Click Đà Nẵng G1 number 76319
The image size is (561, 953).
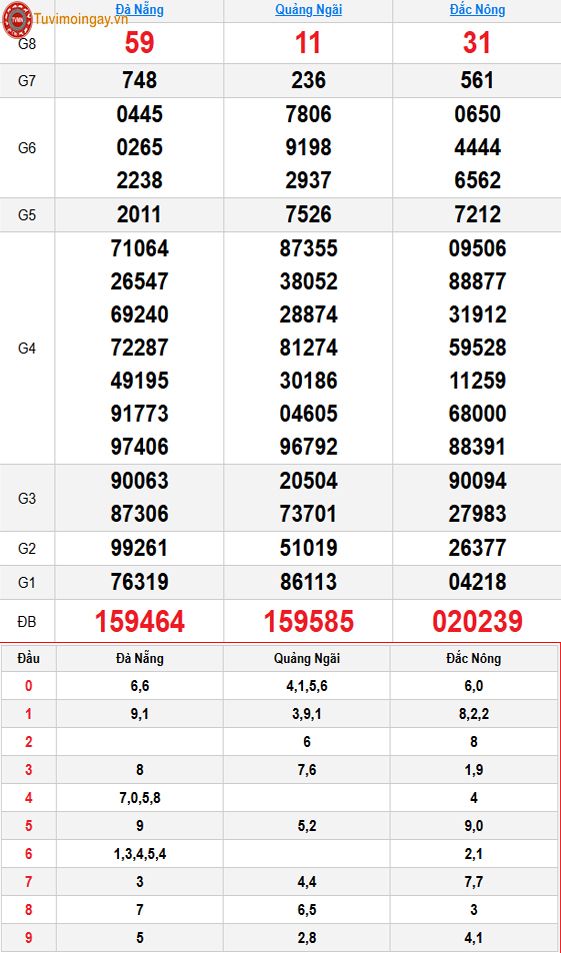pyautogui.click(x=139, y=582)
